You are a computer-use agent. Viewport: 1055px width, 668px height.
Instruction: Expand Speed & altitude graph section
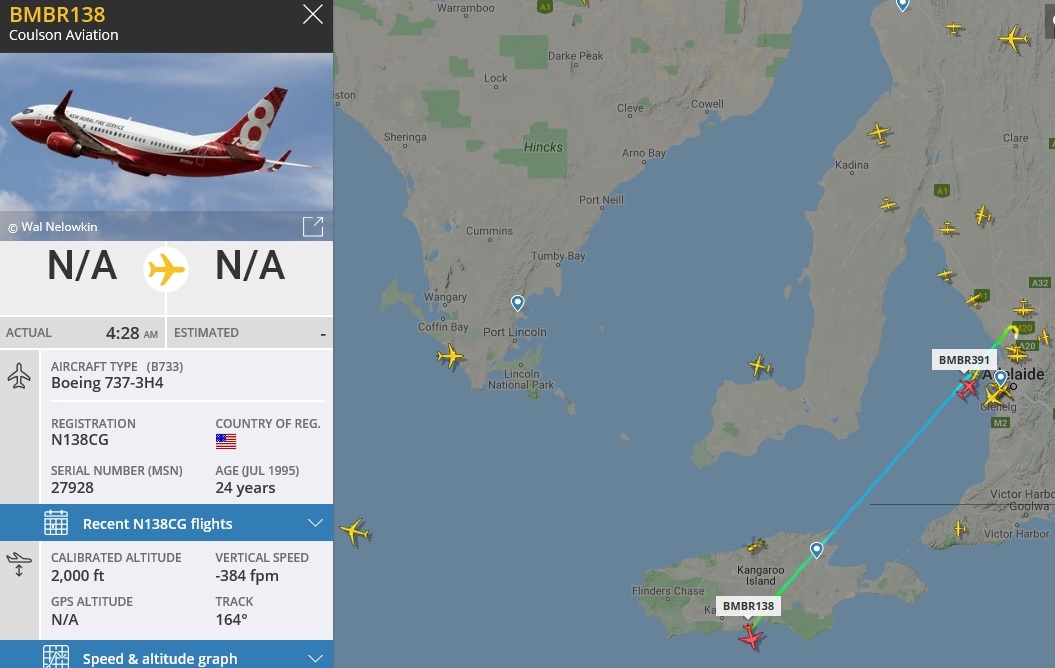(166, 658)
